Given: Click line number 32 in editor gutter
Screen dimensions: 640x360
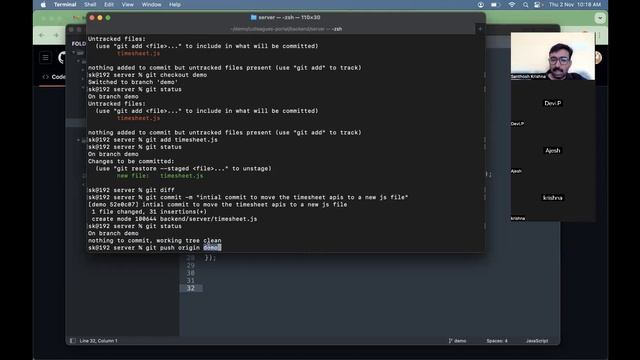Looking at the screenshot, I should point(191,288).
